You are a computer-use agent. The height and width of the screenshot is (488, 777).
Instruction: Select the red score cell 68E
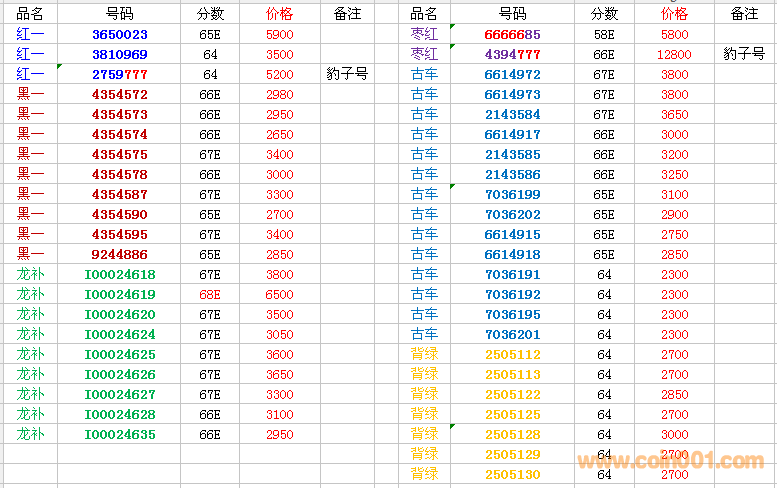[x=209, y=294]
